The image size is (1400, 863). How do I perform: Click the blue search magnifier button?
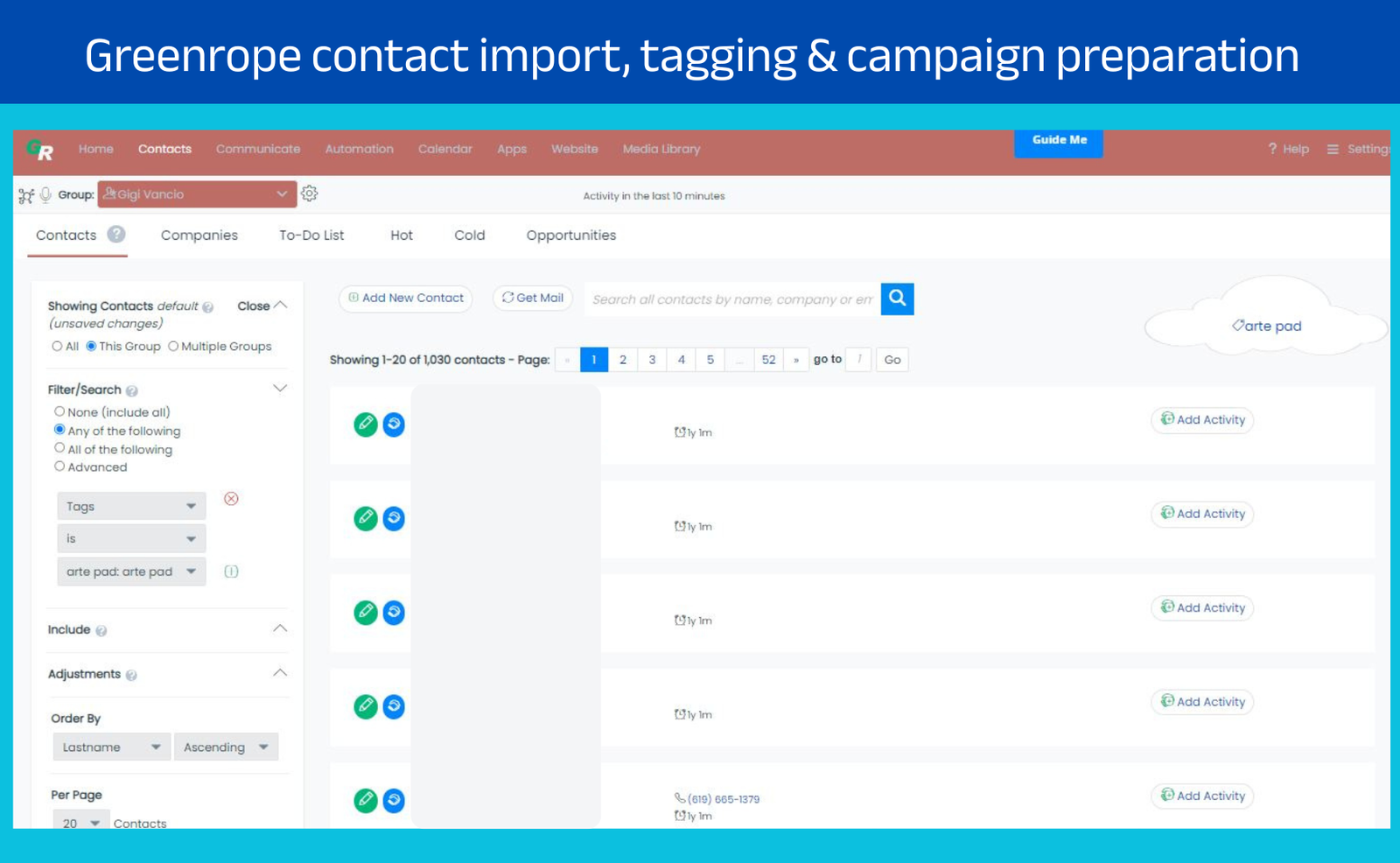pyautogui.click(x=897, y=298)
